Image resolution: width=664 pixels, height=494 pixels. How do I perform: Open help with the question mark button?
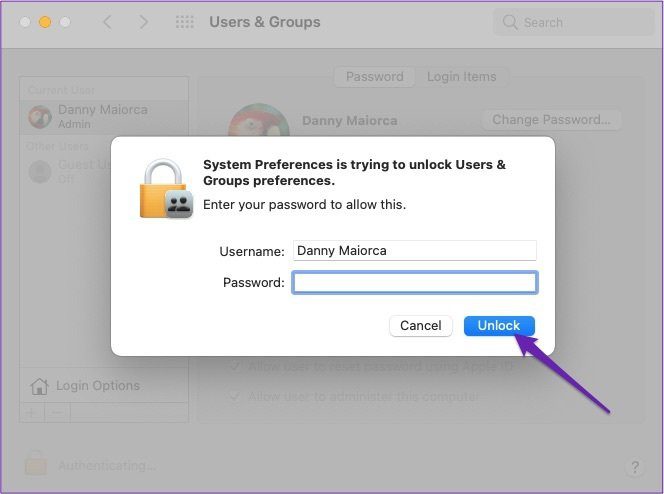pos(635,467)
